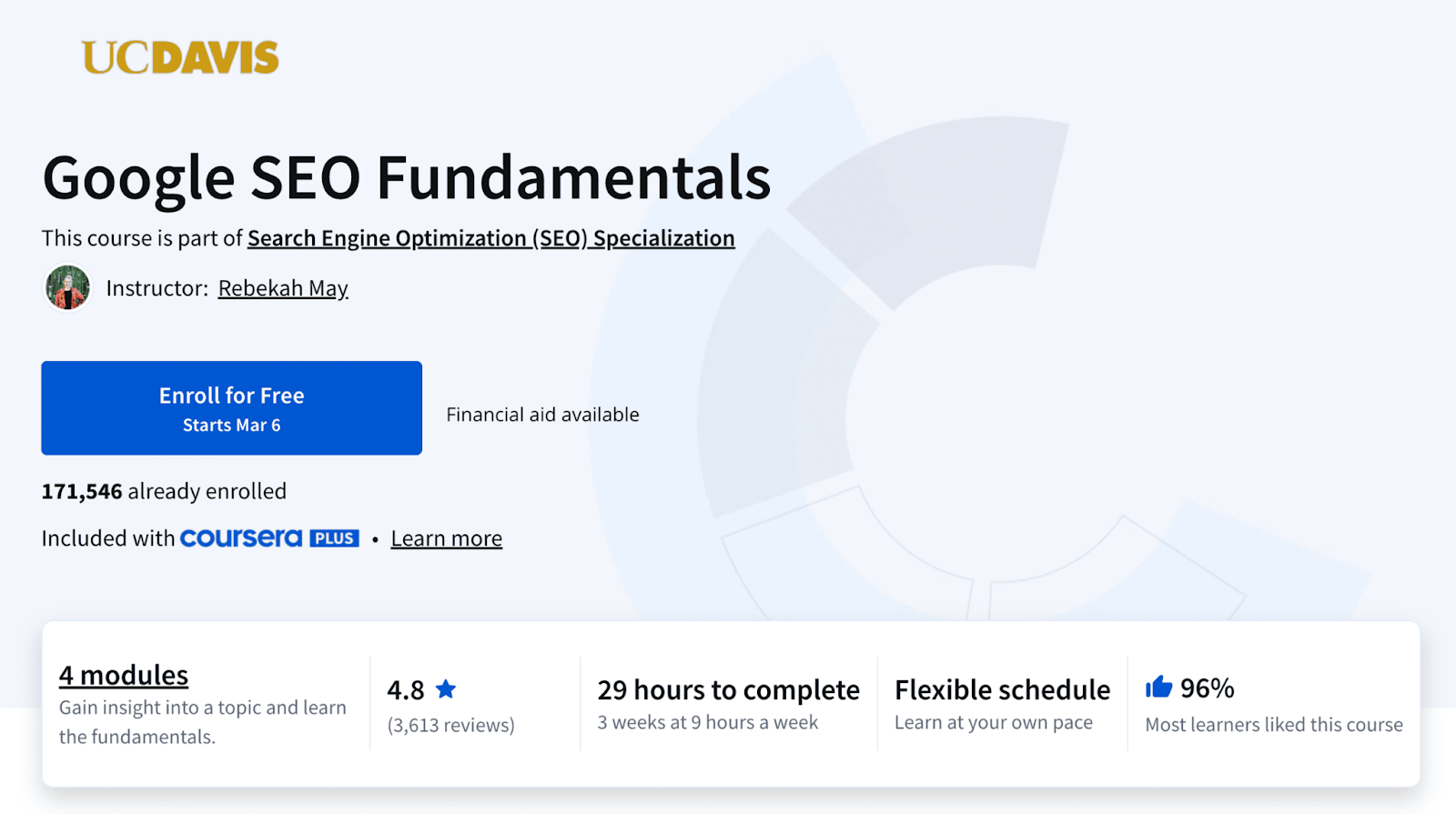
Task: Open the 4 modules link
Action: (x=124, y=675)
